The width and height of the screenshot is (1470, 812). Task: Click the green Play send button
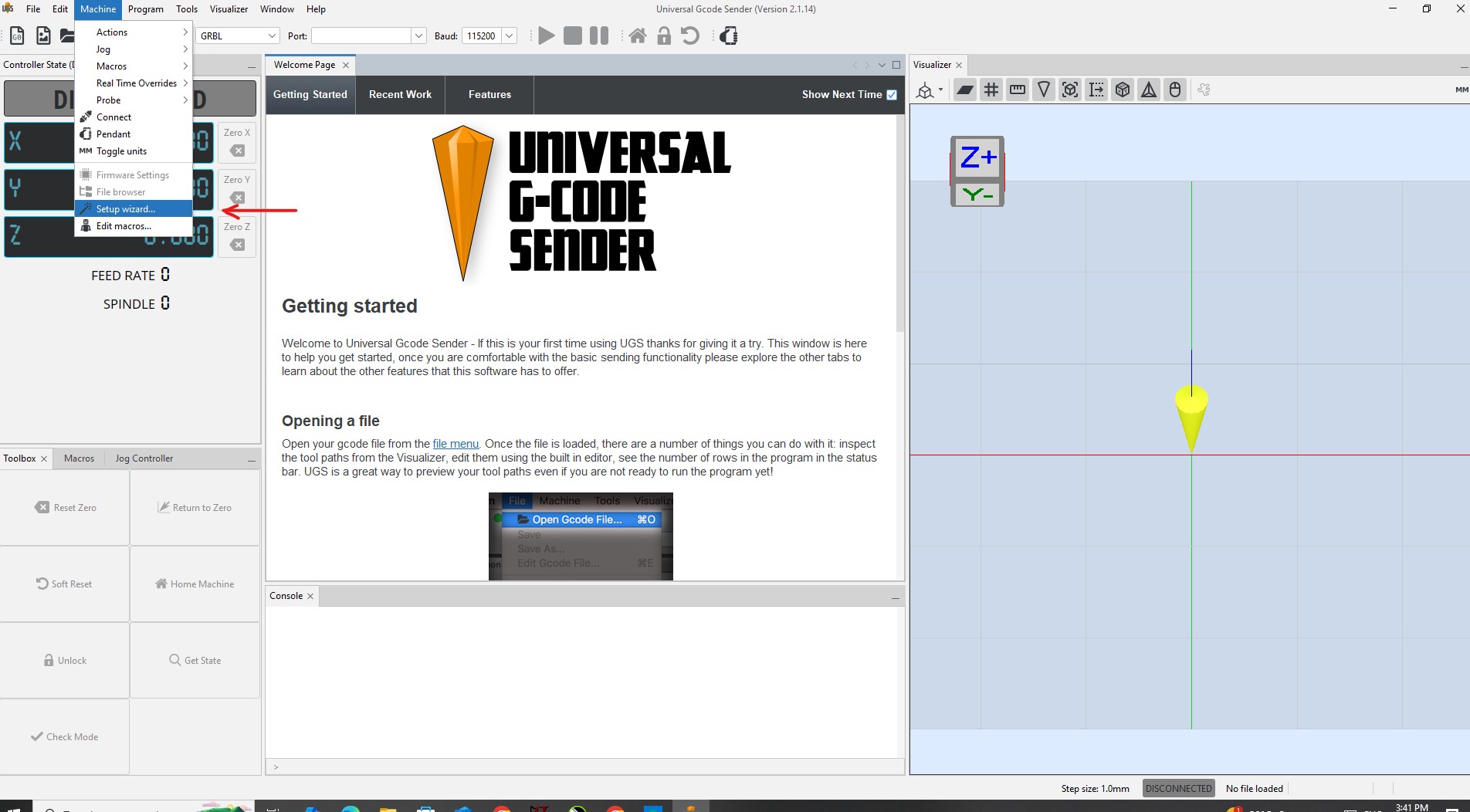(x=547, y=36)
